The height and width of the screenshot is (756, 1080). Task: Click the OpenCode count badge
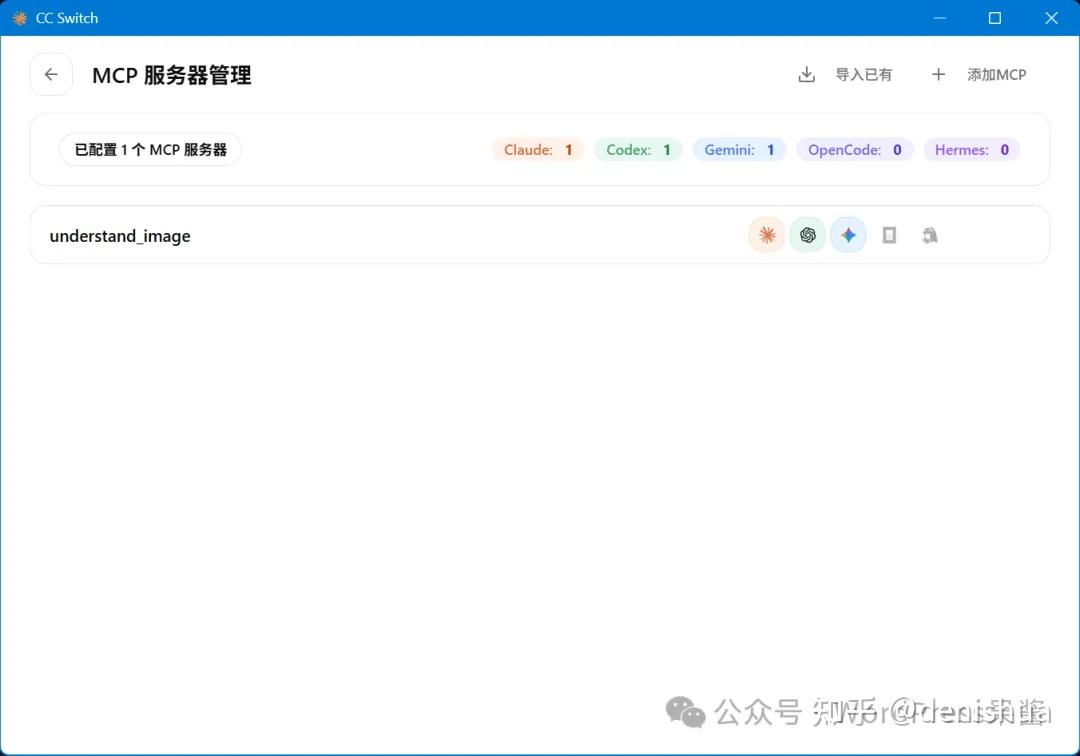[855, 149]
